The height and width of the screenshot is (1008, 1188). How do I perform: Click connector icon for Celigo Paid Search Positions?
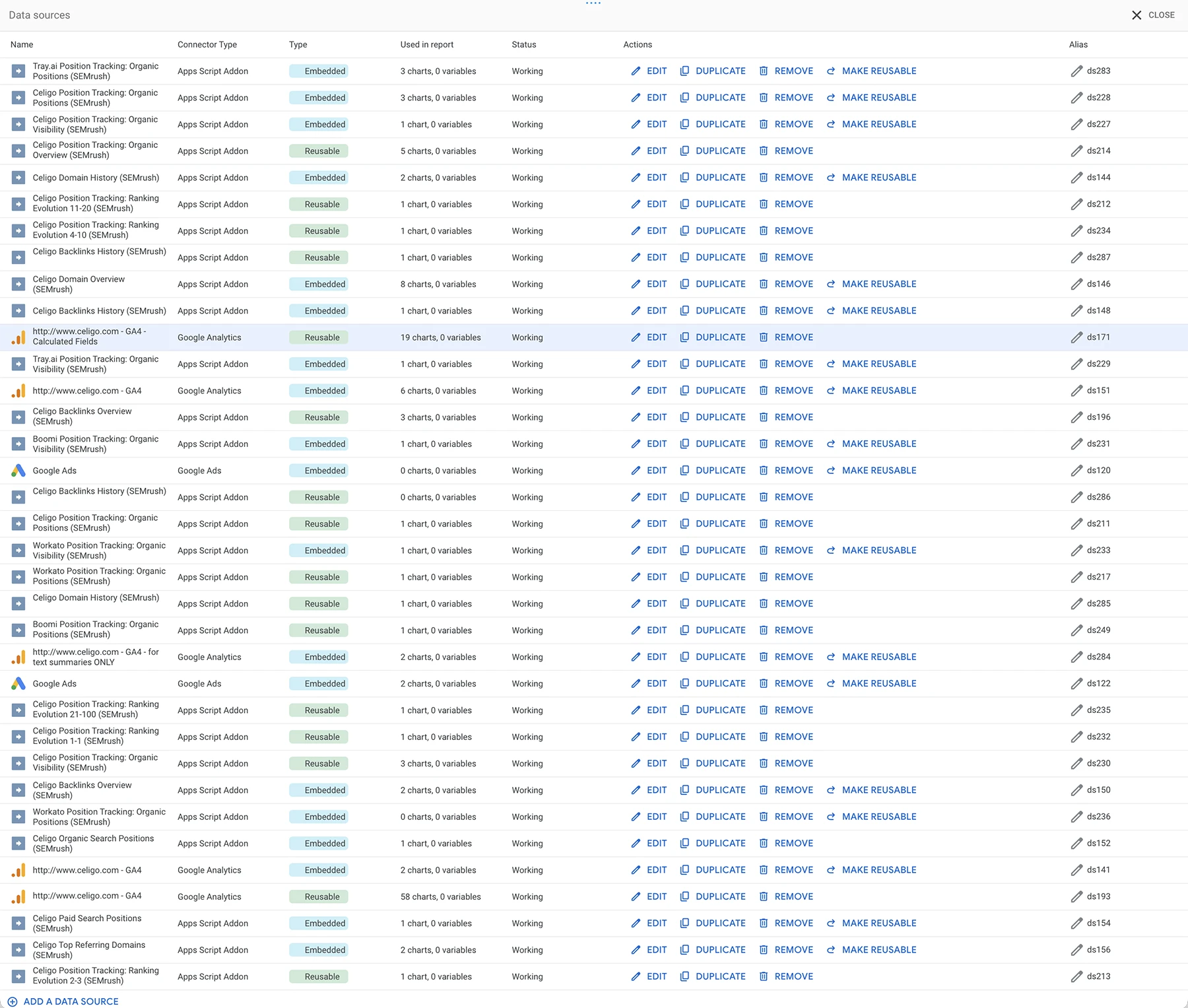click(18, 923)
